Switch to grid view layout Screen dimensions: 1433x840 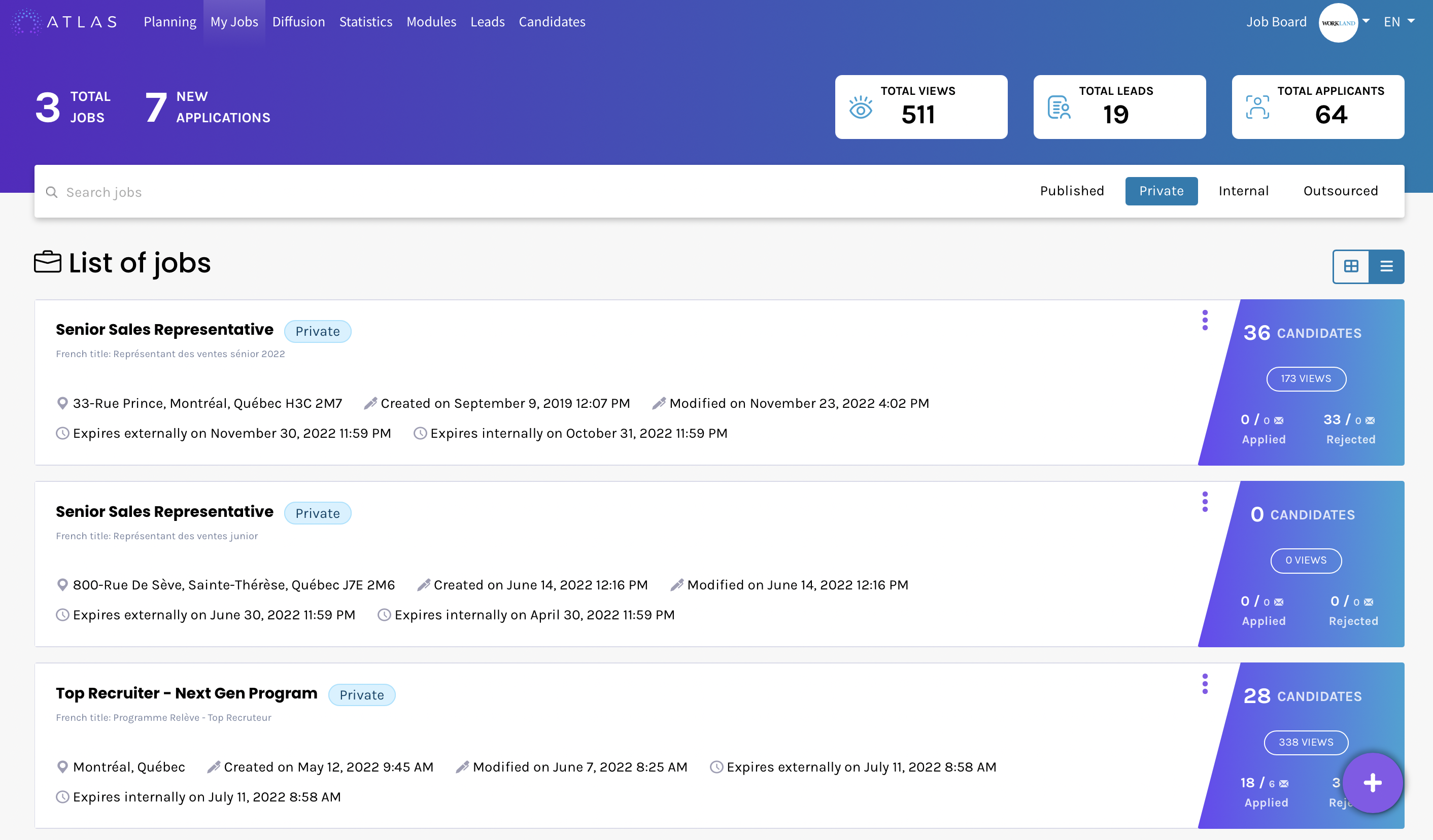coord(1351,266)
